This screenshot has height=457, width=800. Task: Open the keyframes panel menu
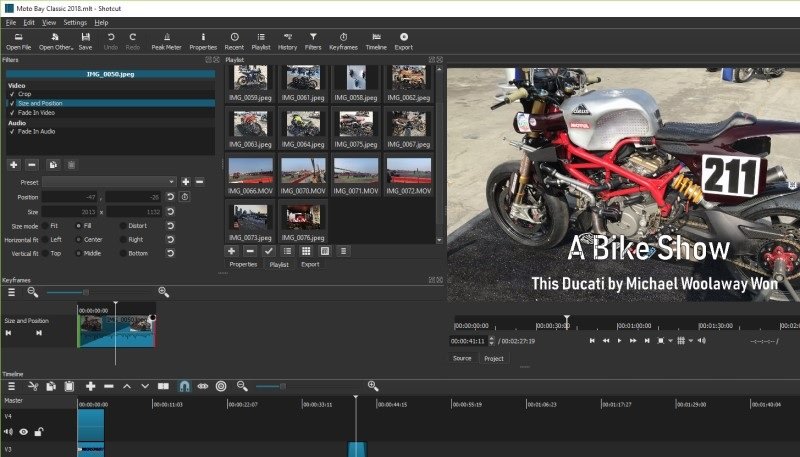pos(11,292)
